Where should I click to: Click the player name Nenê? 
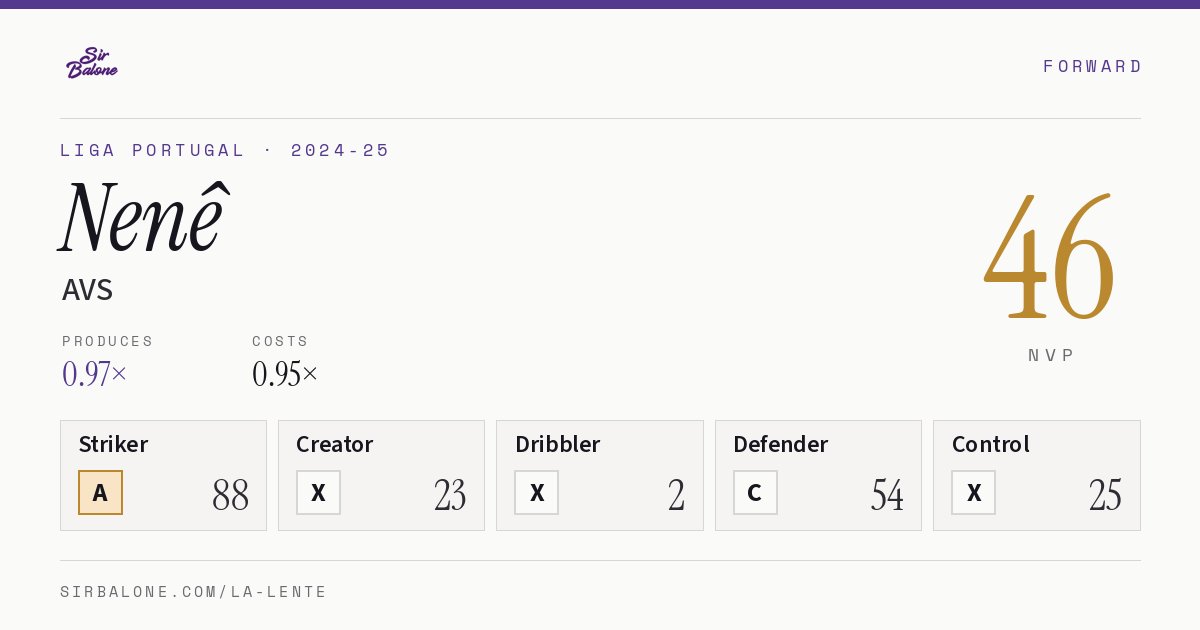pyautogui.click(x=144, y=217)
